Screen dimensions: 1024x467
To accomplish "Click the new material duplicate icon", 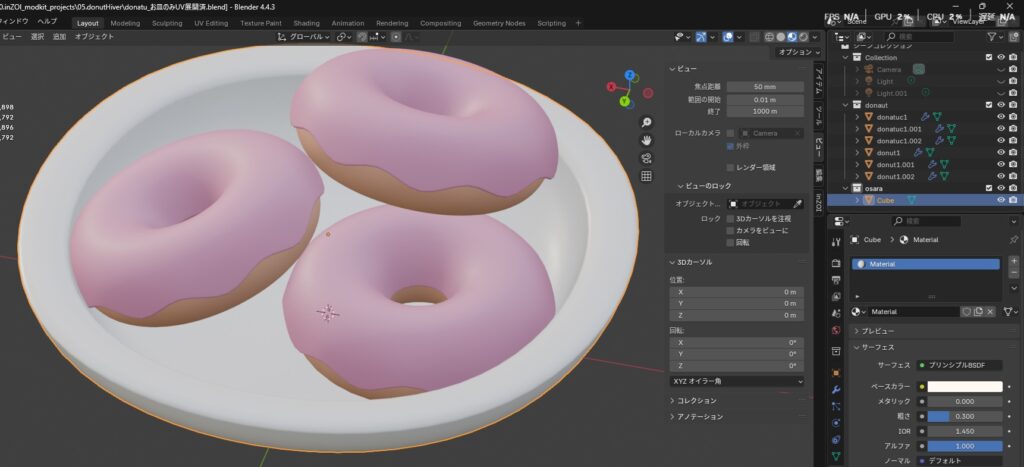I will pyautogui.click(x=978, y=312).
